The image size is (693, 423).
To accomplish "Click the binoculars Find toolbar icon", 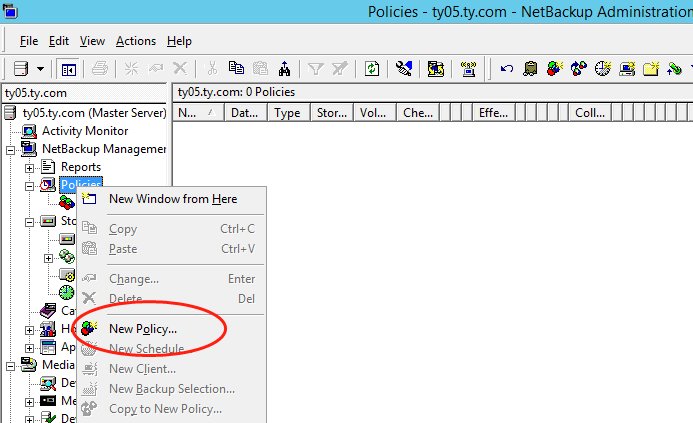I will click(x=284, y=69).
